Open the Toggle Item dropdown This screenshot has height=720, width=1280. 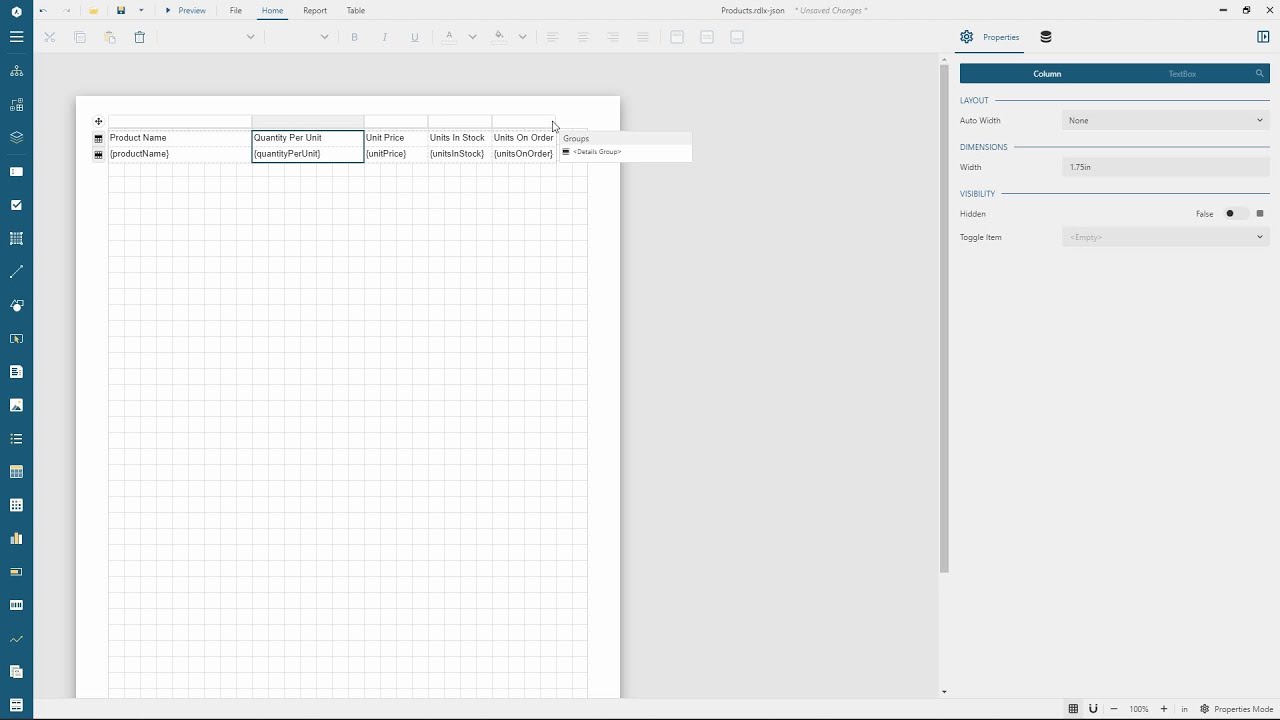point(1166,238)
